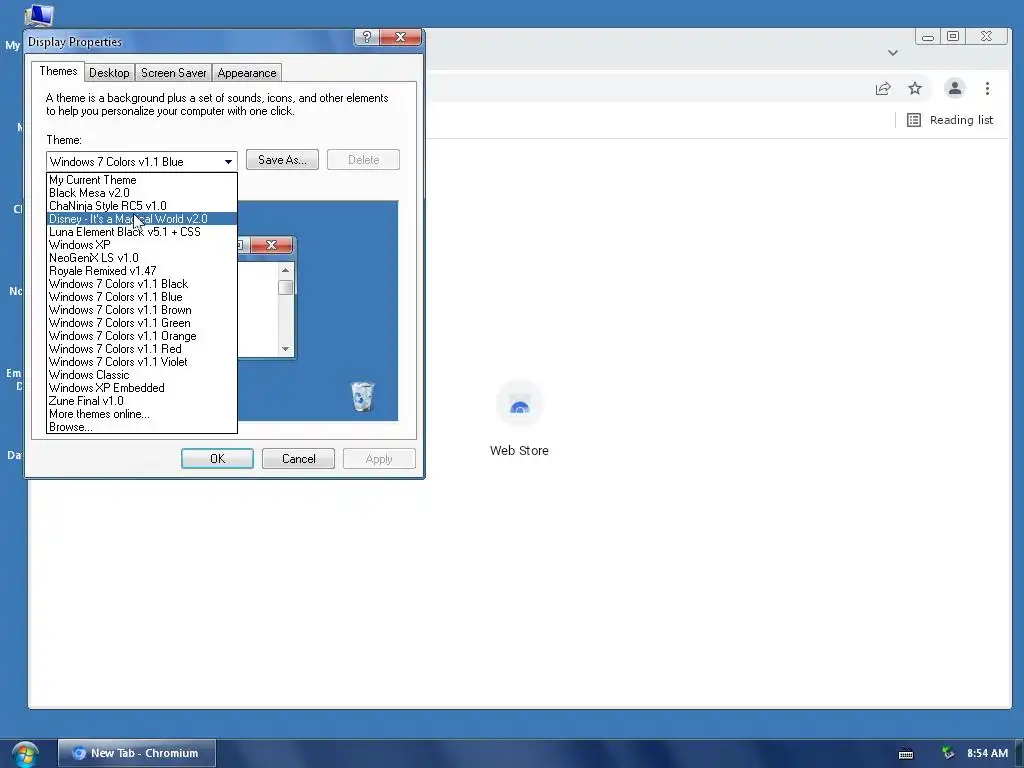
Task: Select Windows 7 Colors v1.1 Orange
Action: pos(142,336)
